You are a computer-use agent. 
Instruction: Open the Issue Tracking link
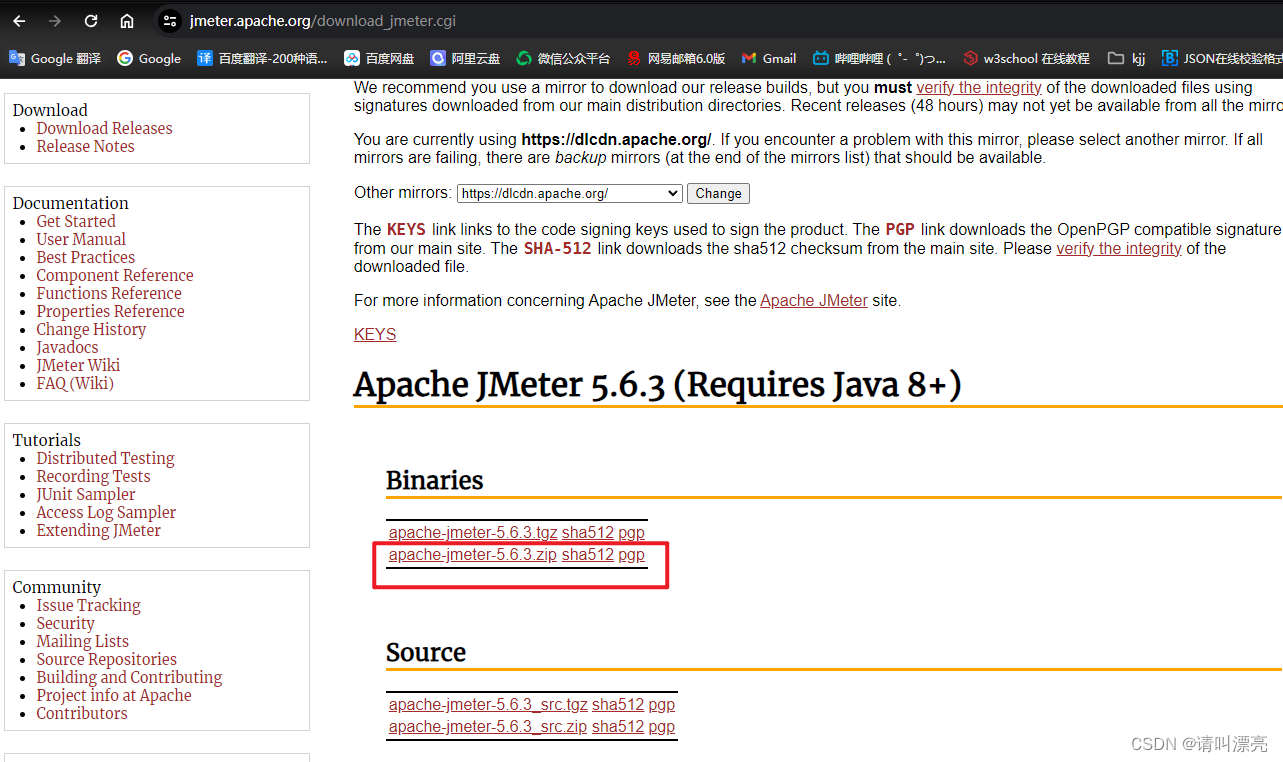click(88, 605)
